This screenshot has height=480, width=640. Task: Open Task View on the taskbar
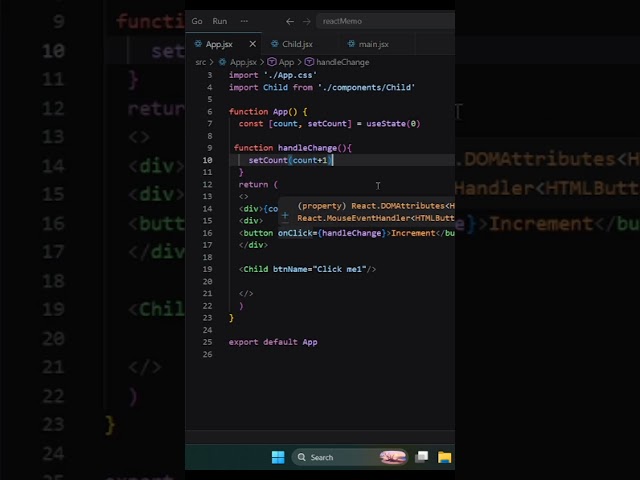422,457
